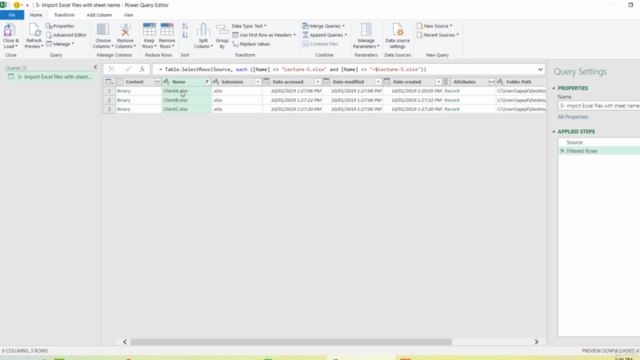Click Replace Values

251,44
